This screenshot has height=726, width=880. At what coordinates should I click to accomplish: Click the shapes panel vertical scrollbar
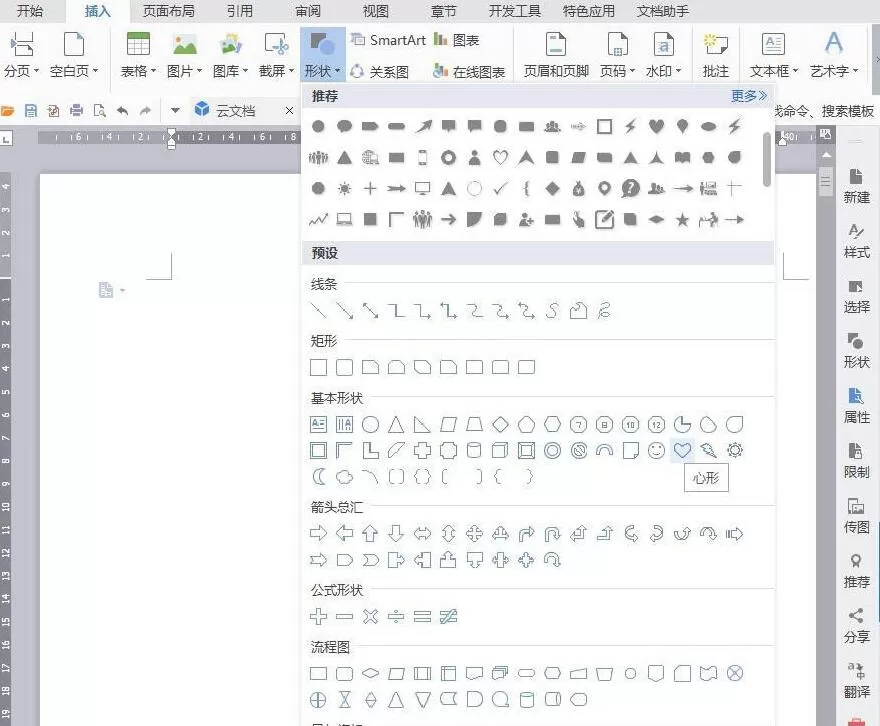click(x=767, y=159)
